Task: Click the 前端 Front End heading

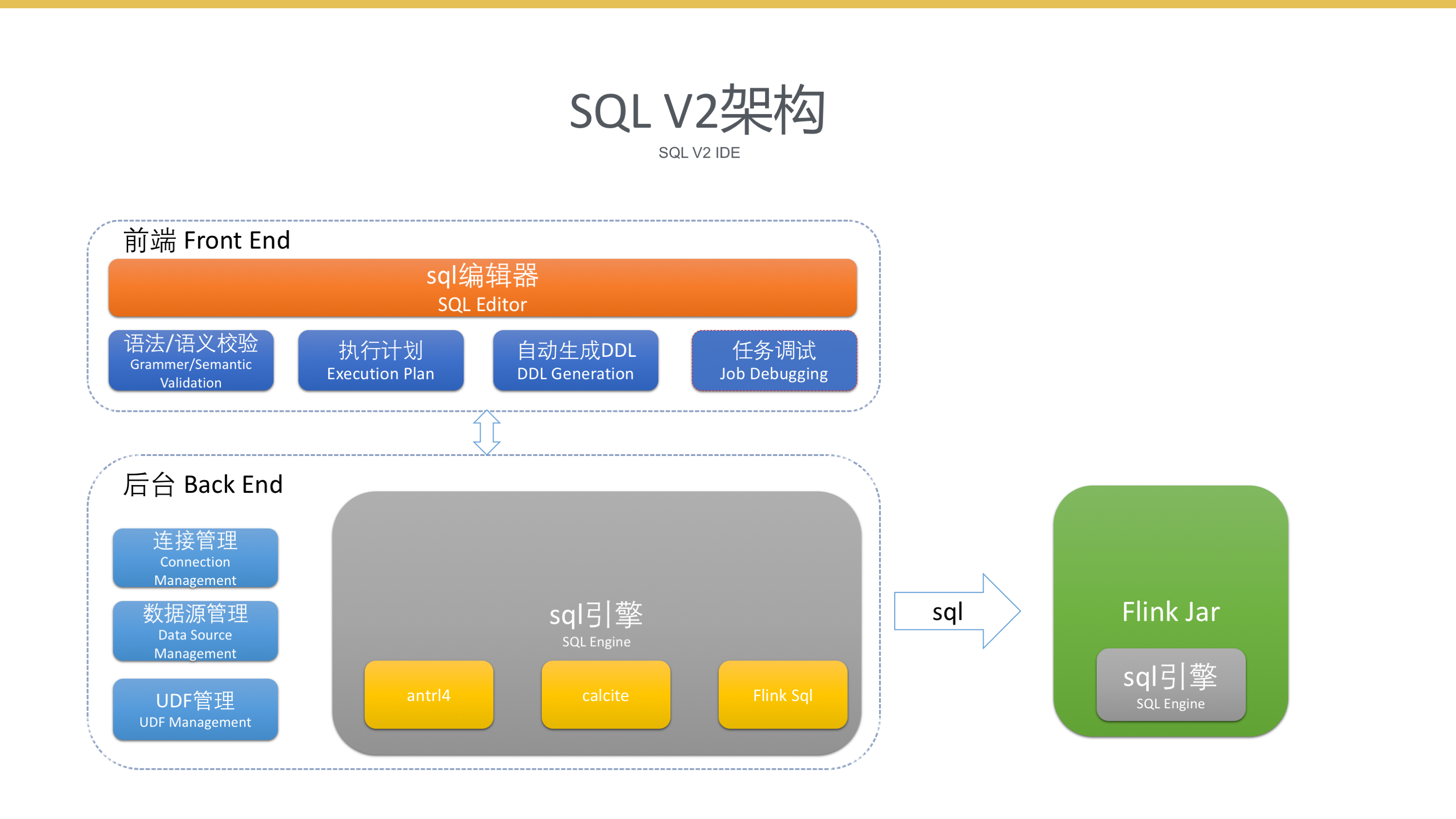Action: tap(207, 240)
